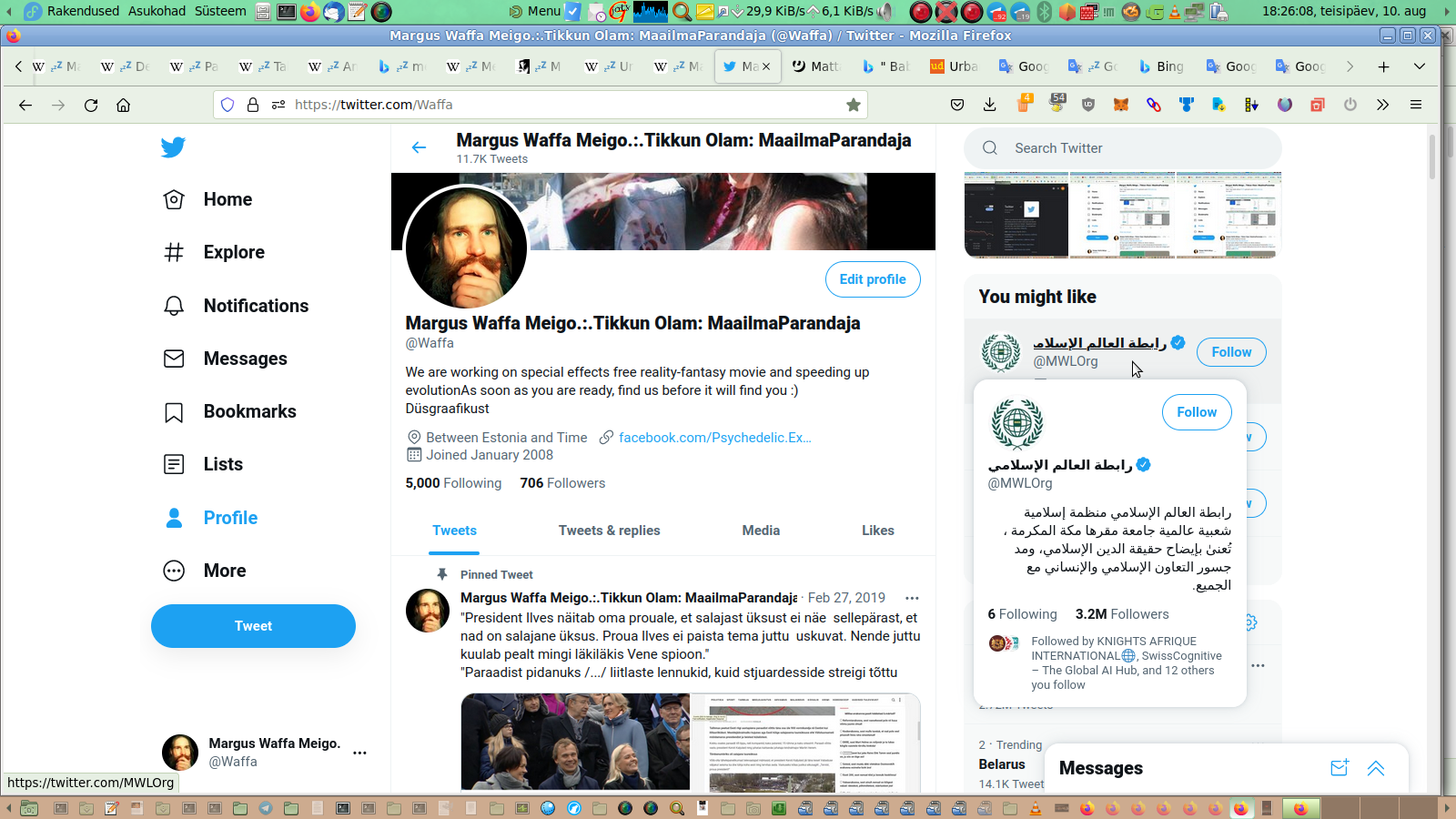Go to Explore in the sidebar

[x=213, y=252]
